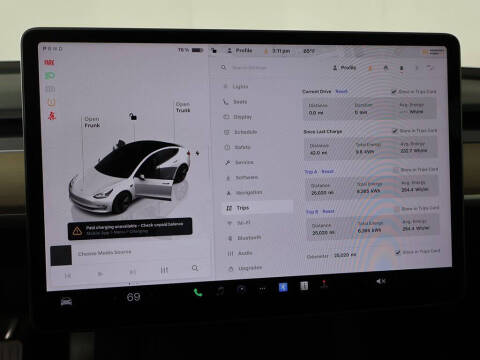Check Trip A Show in Trips Card
This screenshot has width=480, height=360.
coord(396,170)
